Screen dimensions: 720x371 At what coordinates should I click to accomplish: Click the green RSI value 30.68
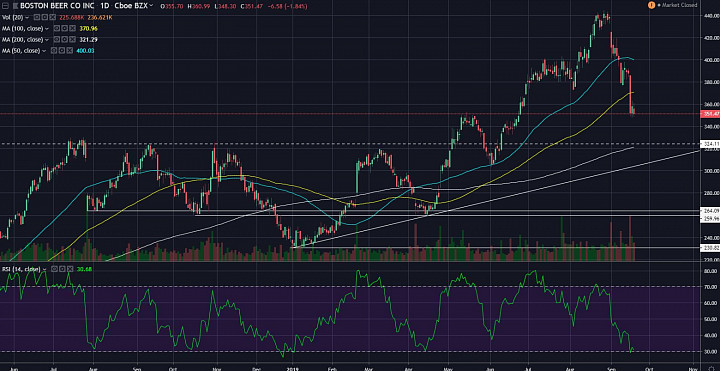pos(85,269)
